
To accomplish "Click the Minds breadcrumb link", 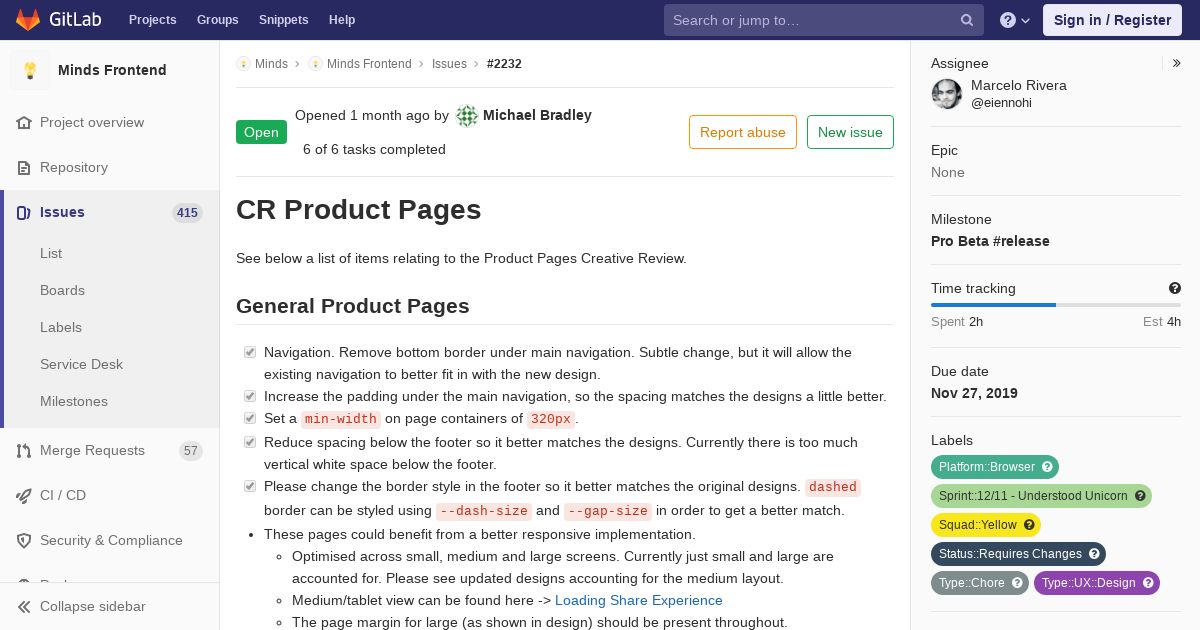I will (x=271, y=63).
